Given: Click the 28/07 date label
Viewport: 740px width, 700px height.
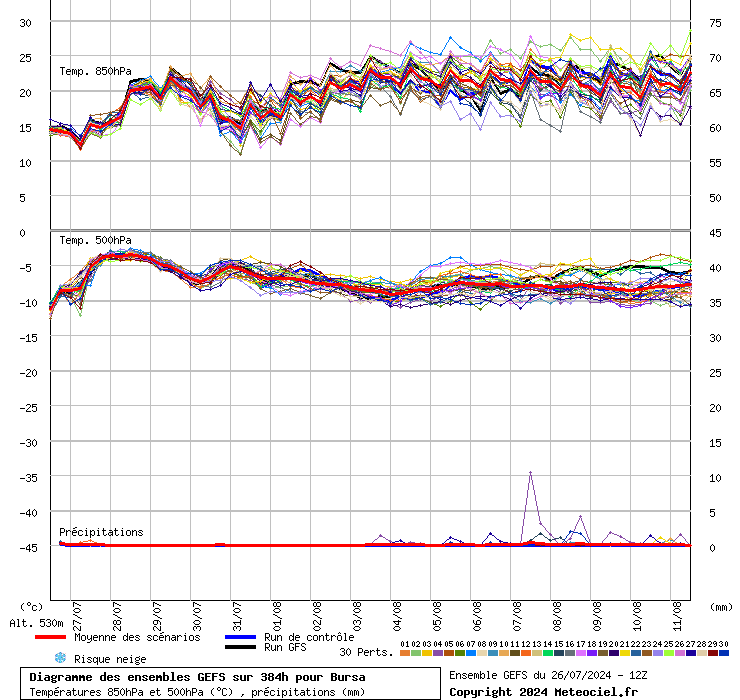Looking at the screenshot, I should 117,616.
